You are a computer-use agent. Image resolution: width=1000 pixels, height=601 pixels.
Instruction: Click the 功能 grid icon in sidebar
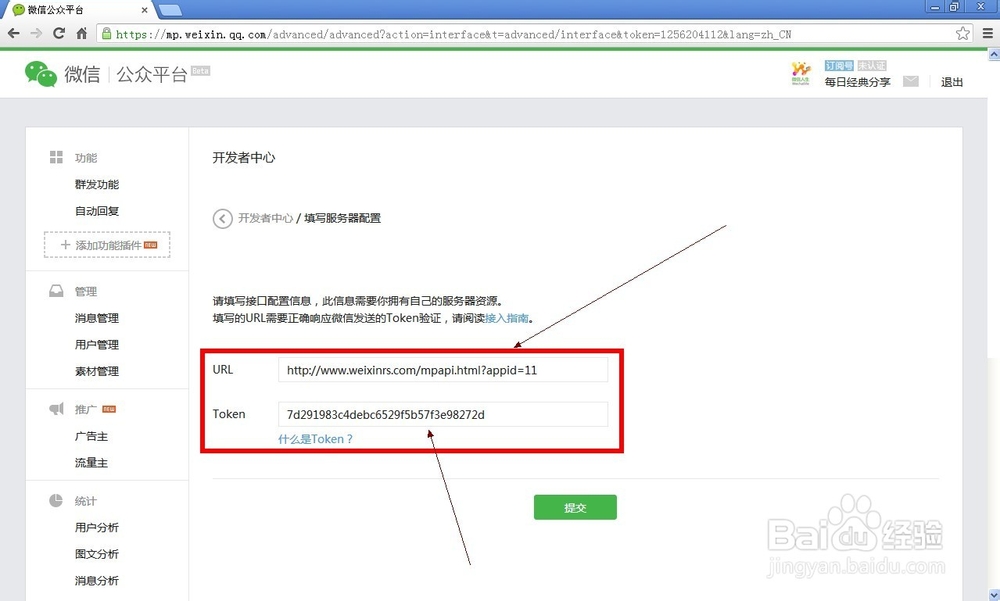(56, 157)
